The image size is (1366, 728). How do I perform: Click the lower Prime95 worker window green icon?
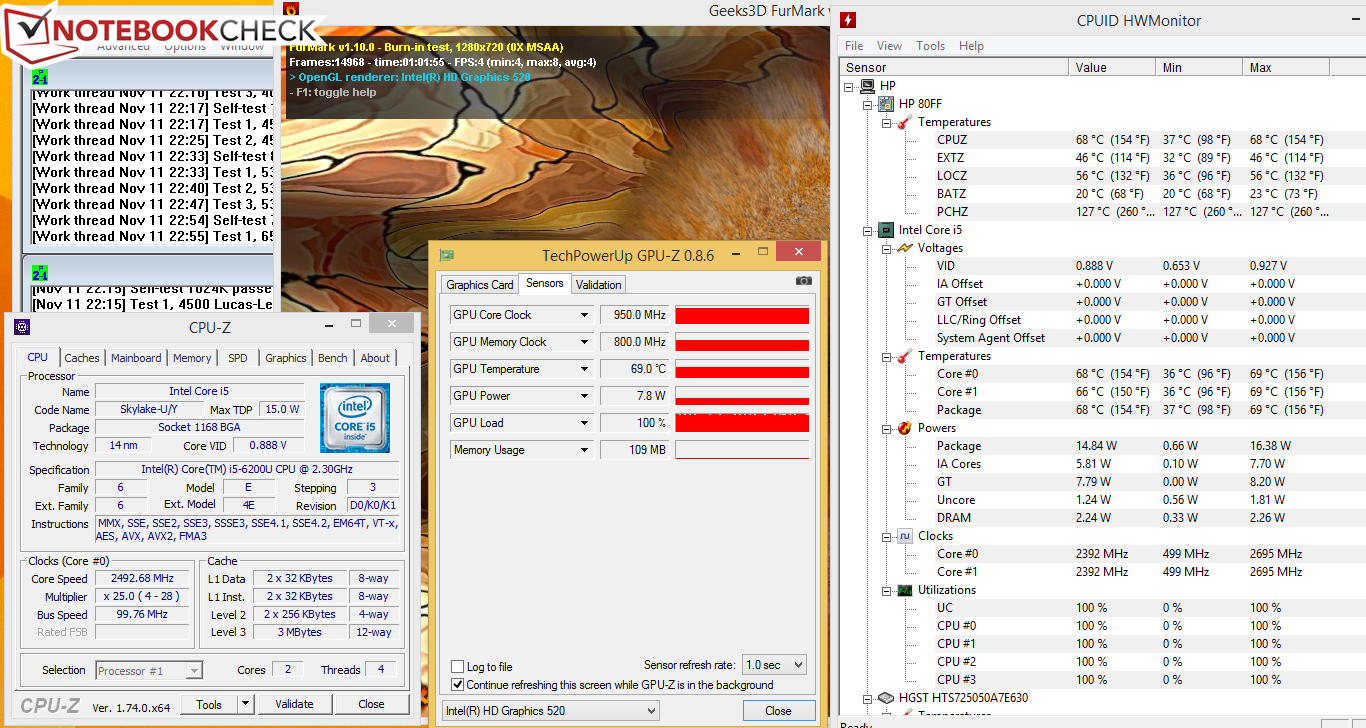pyautogui.click(x=39, y=272)
